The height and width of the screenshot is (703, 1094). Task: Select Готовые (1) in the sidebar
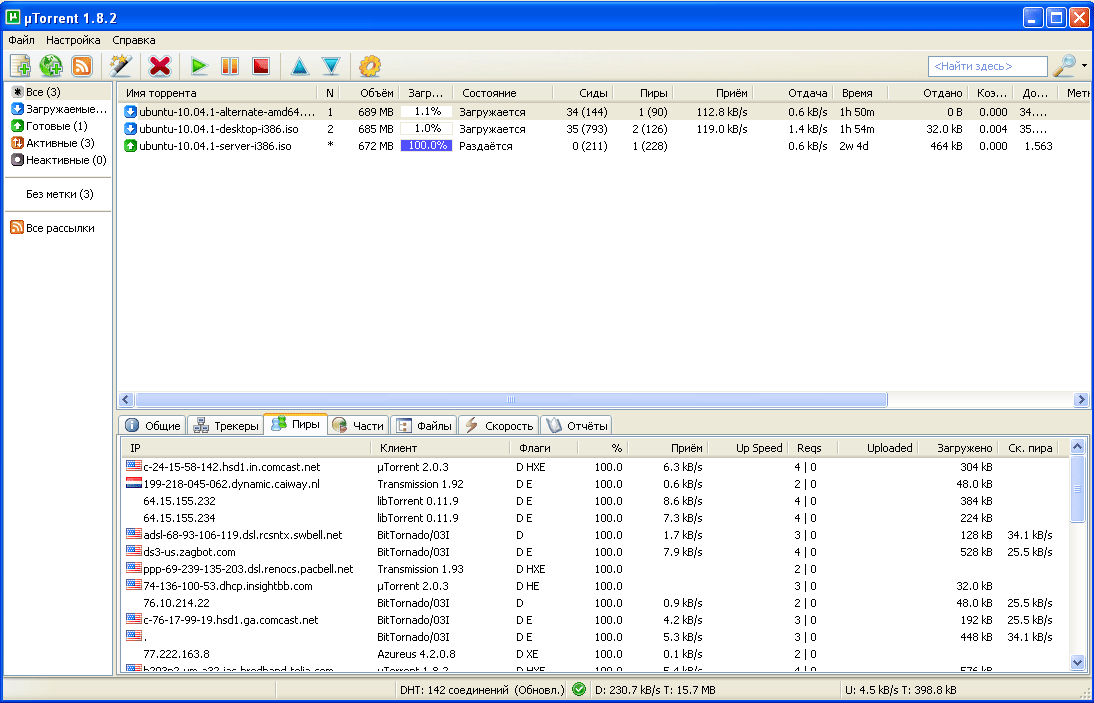[56, 126]
